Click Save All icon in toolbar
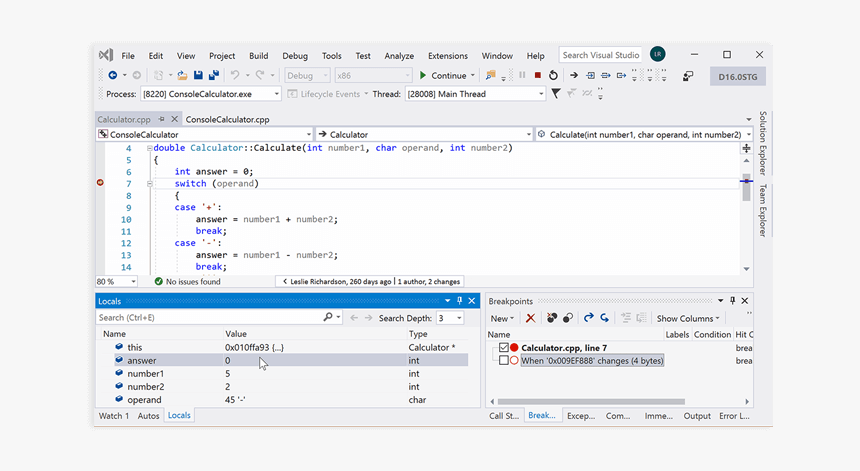The height and width of the screenshot is (471, 860). pos(213,75)
